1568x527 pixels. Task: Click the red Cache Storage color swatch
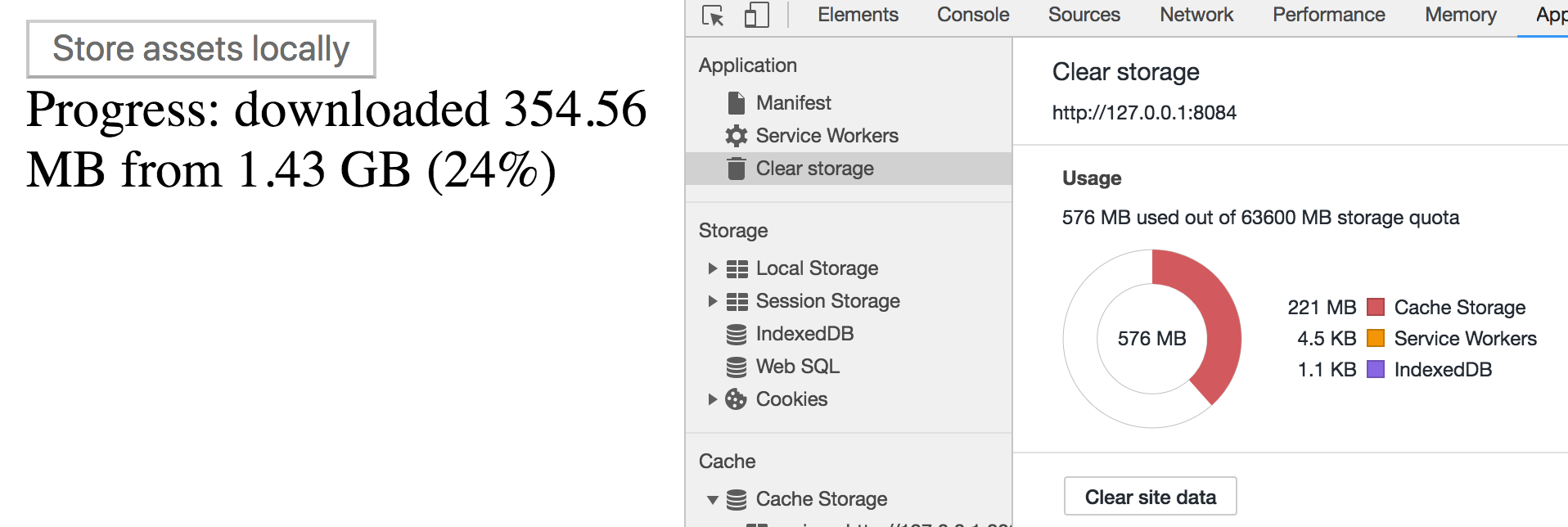[1376, 308]
